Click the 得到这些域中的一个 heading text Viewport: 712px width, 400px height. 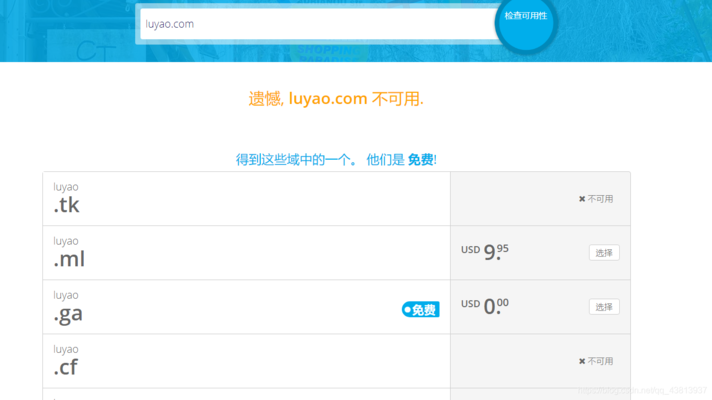tap(293, 159)
